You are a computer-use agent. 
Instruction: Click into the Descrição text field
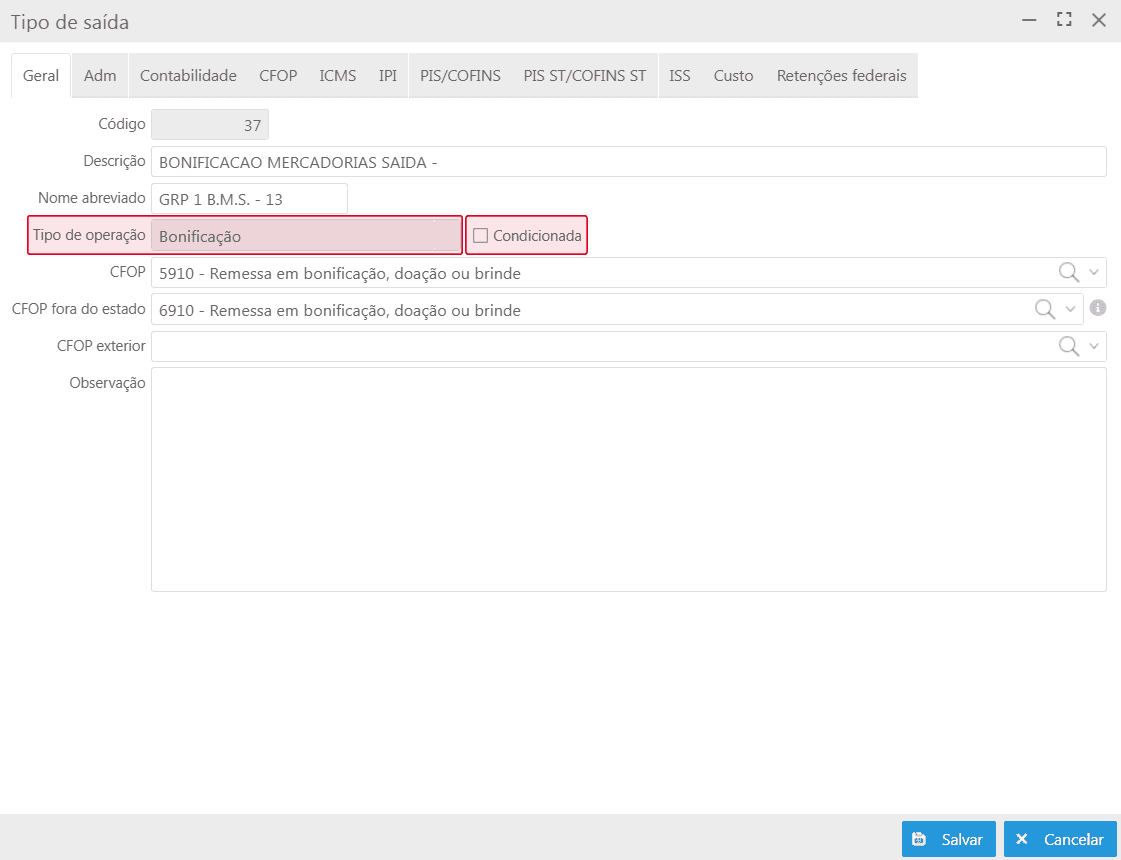click(x=628, y=162)
